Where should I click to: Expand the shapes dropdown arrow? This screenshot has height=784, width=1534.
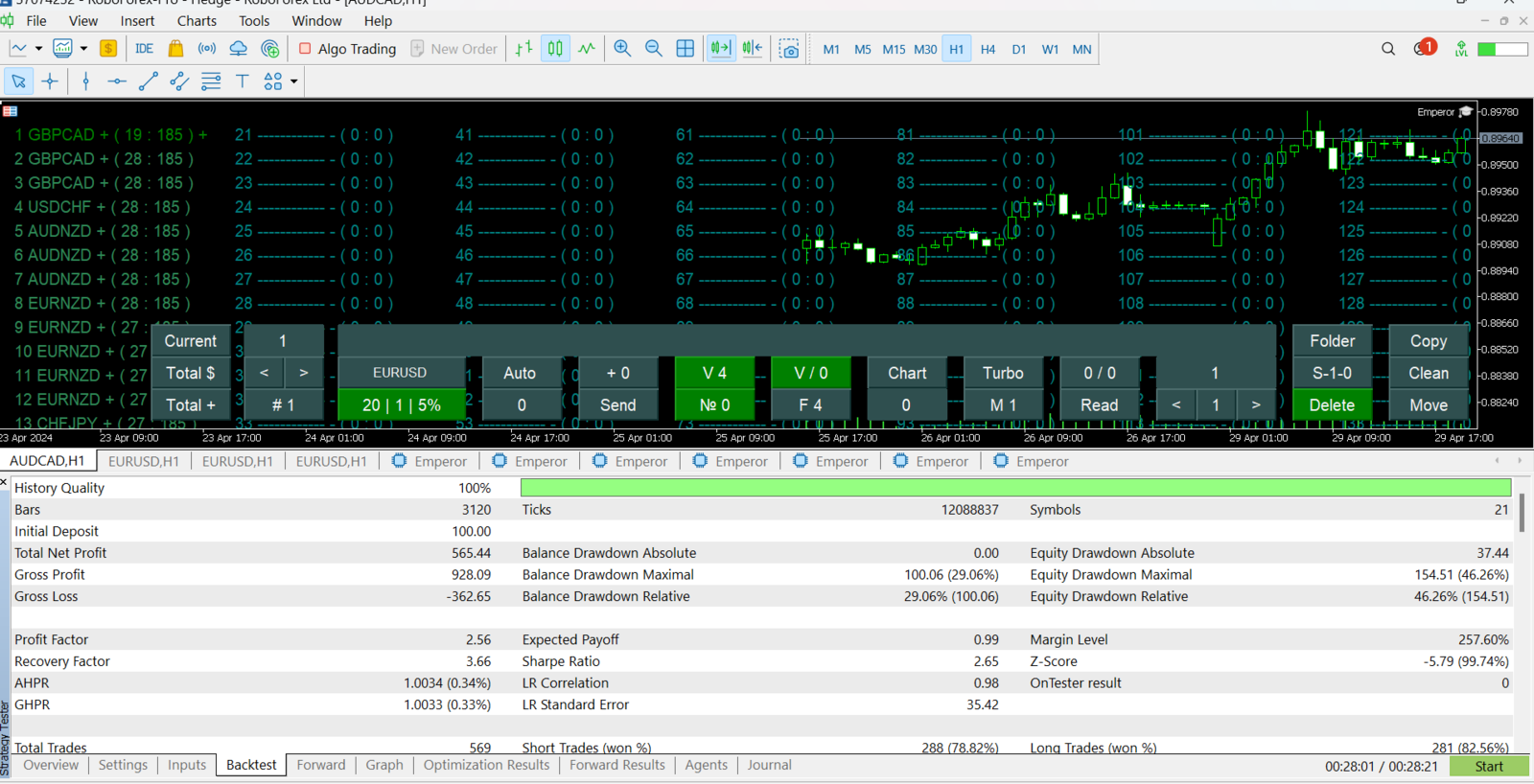293,81
